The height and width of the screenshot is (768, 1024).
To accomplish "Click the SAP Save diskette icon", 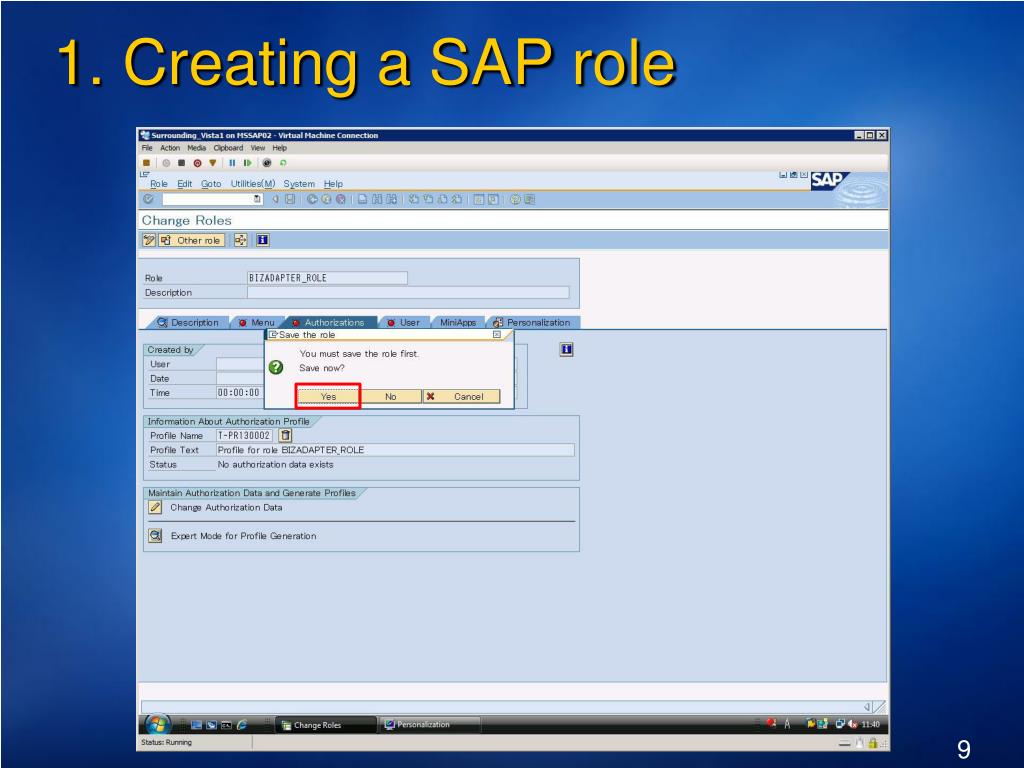I will 290,199.
